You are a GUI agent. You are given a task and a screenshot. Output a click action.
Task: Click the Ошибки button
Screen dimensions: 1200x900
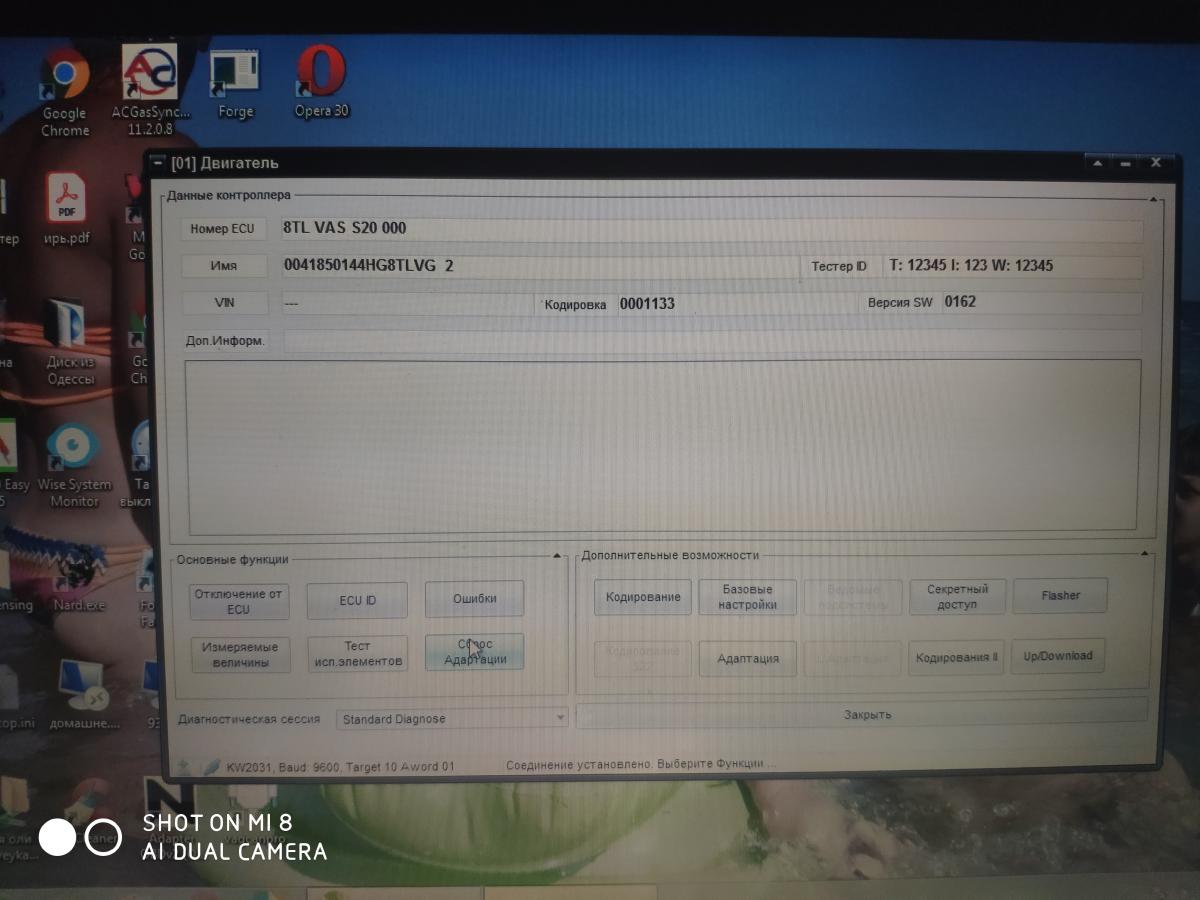pos(474,599)
